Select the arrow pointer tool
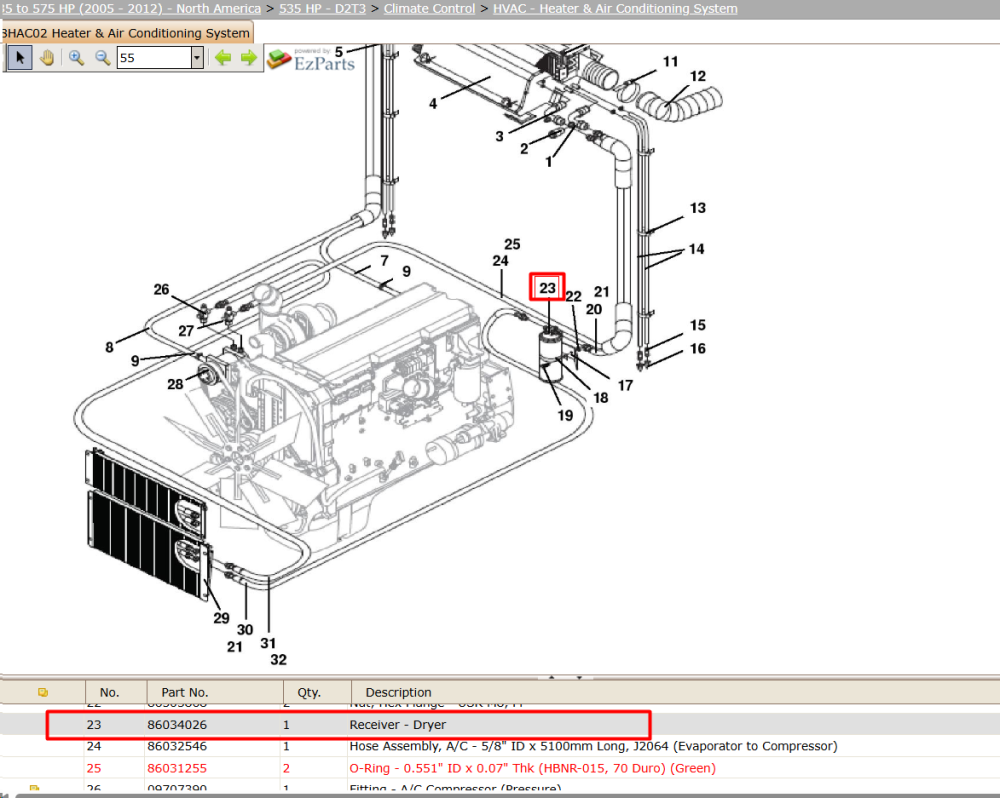This screenshot has width=1000, height=798. pos(20,58)
